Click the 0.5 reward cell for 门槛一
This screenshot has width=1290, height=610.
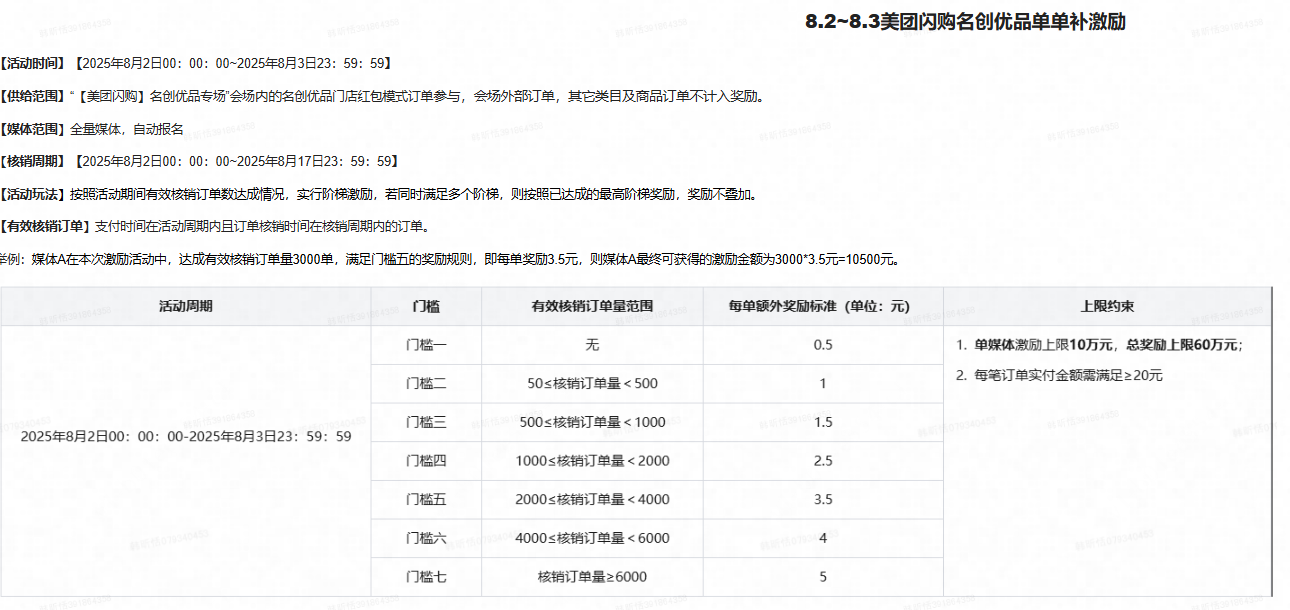[823, 345]
